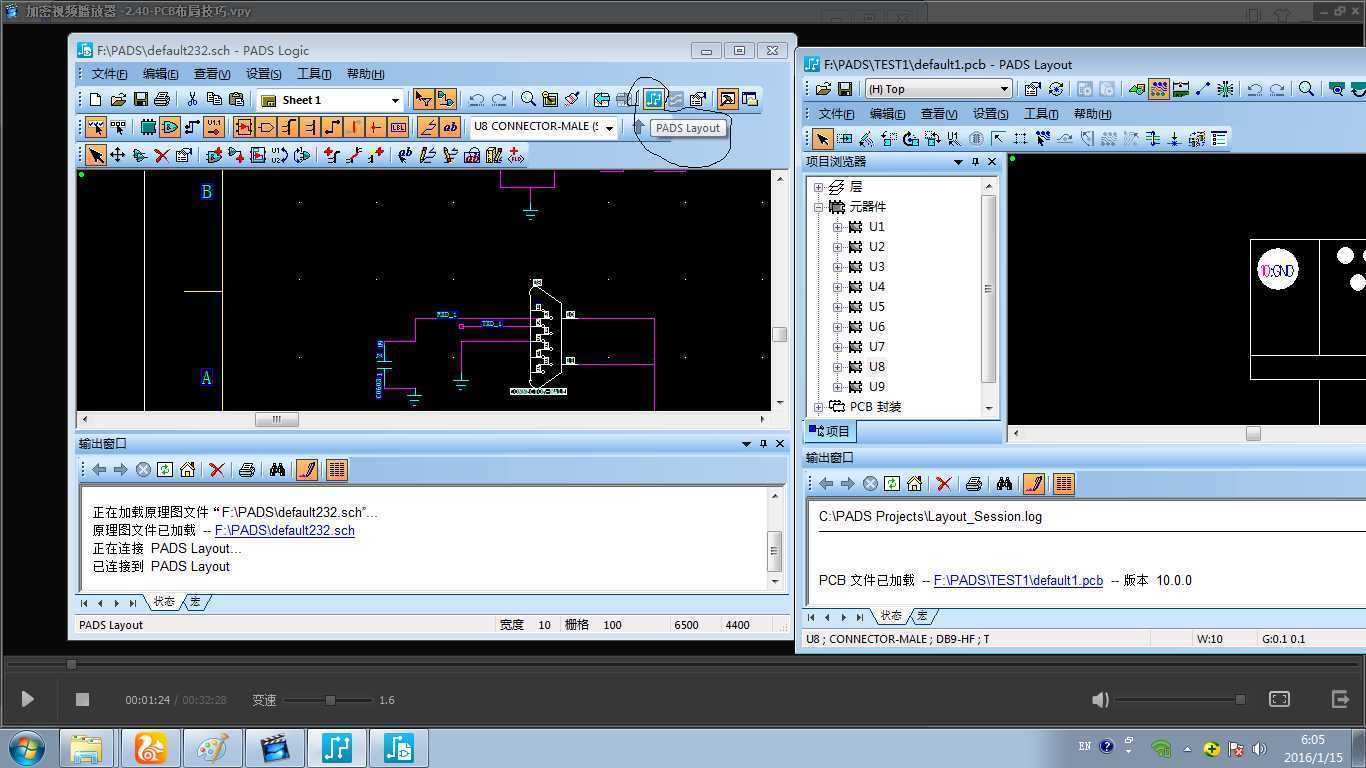Screen dimensions: 1366x768
Task: Open the (H) Top layer dropdown
Action: 1004,89
